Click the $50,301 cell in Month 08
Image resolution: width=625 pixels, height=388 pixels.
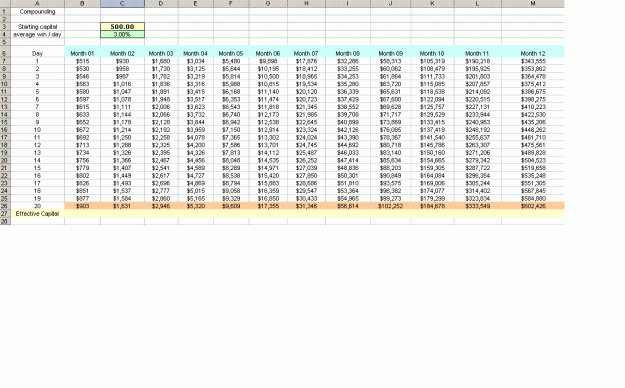(x=348, y=175)
